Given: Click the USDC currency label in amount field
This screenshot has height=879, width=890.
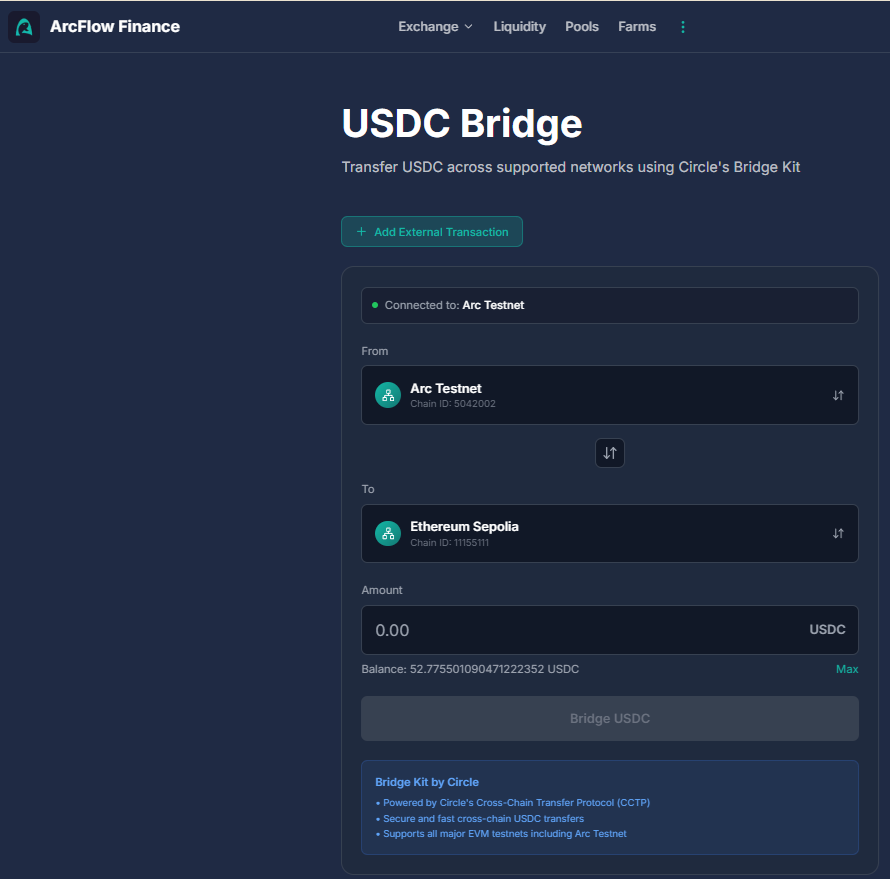Looking at the screenshot, I should (827, 629).
